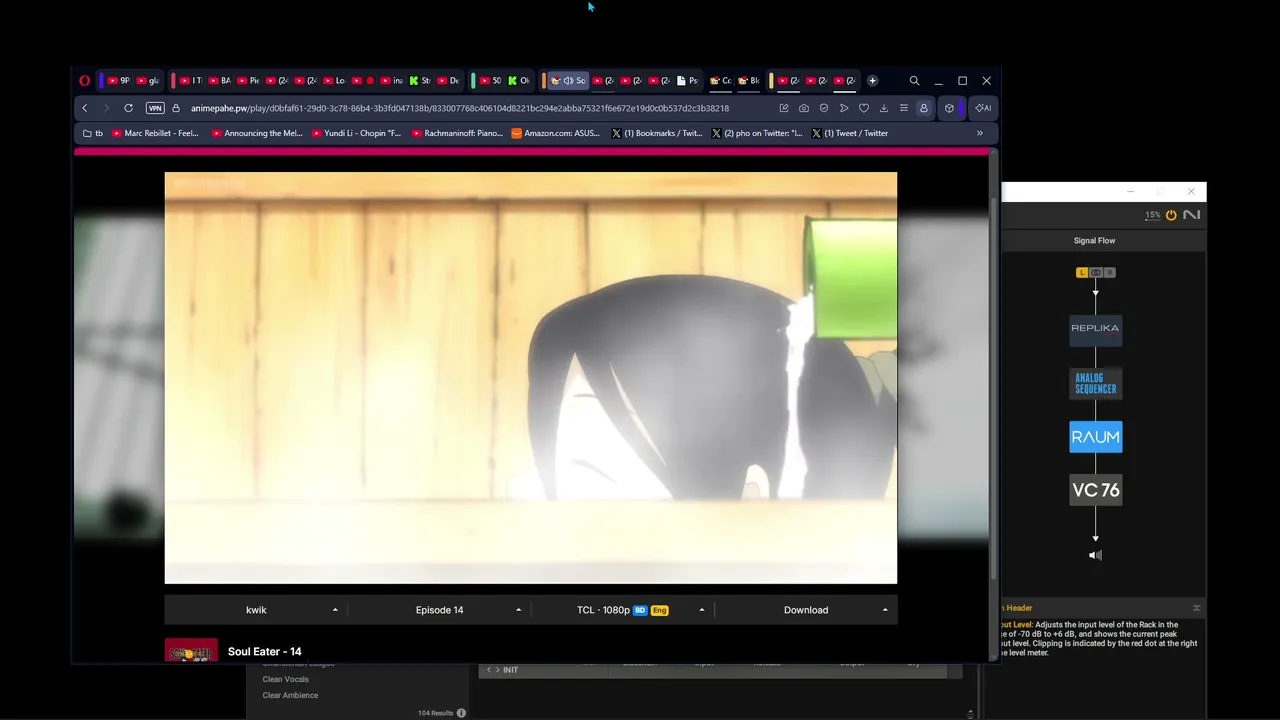Viewport: 1280px width, 720px height.
Task: Open browser downloads icon
Action: click(884, 108)
